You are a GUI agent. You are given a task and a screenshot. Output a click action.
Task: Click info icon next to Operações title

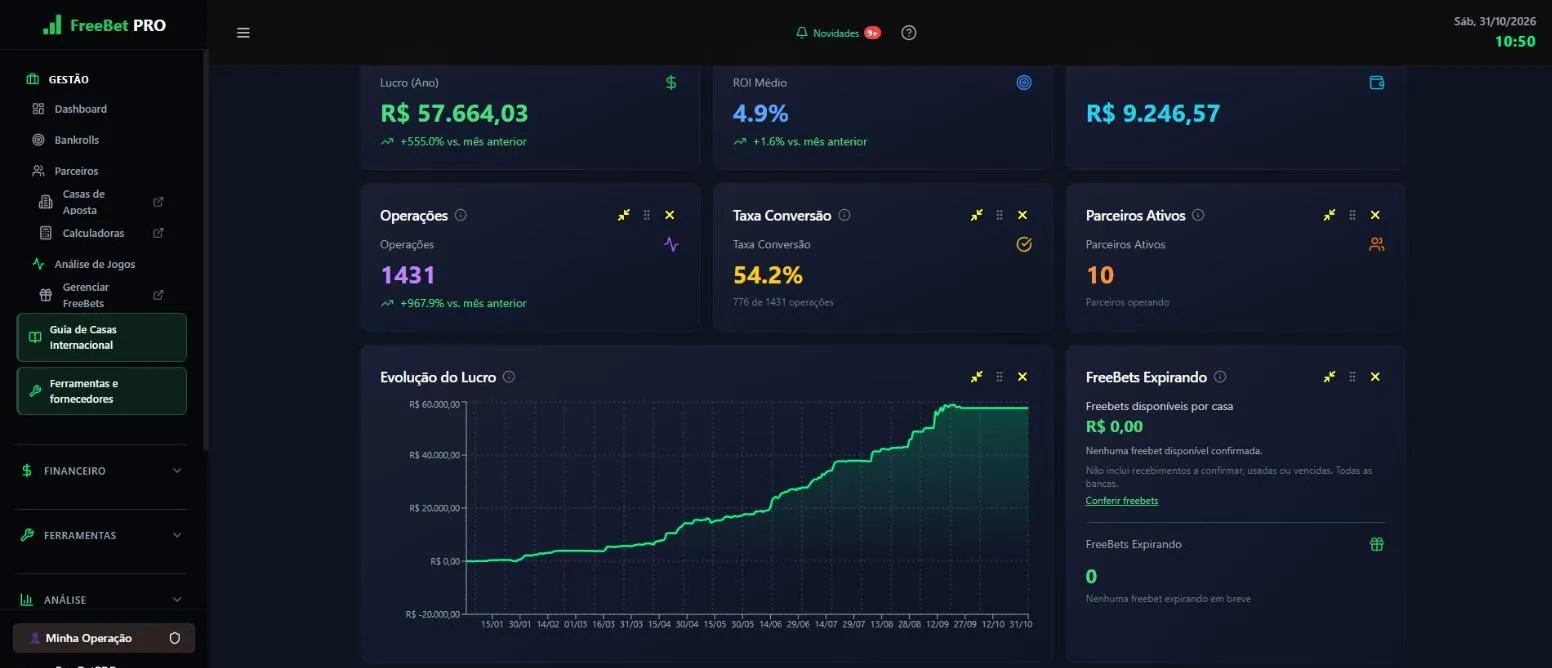coord(460,215)
